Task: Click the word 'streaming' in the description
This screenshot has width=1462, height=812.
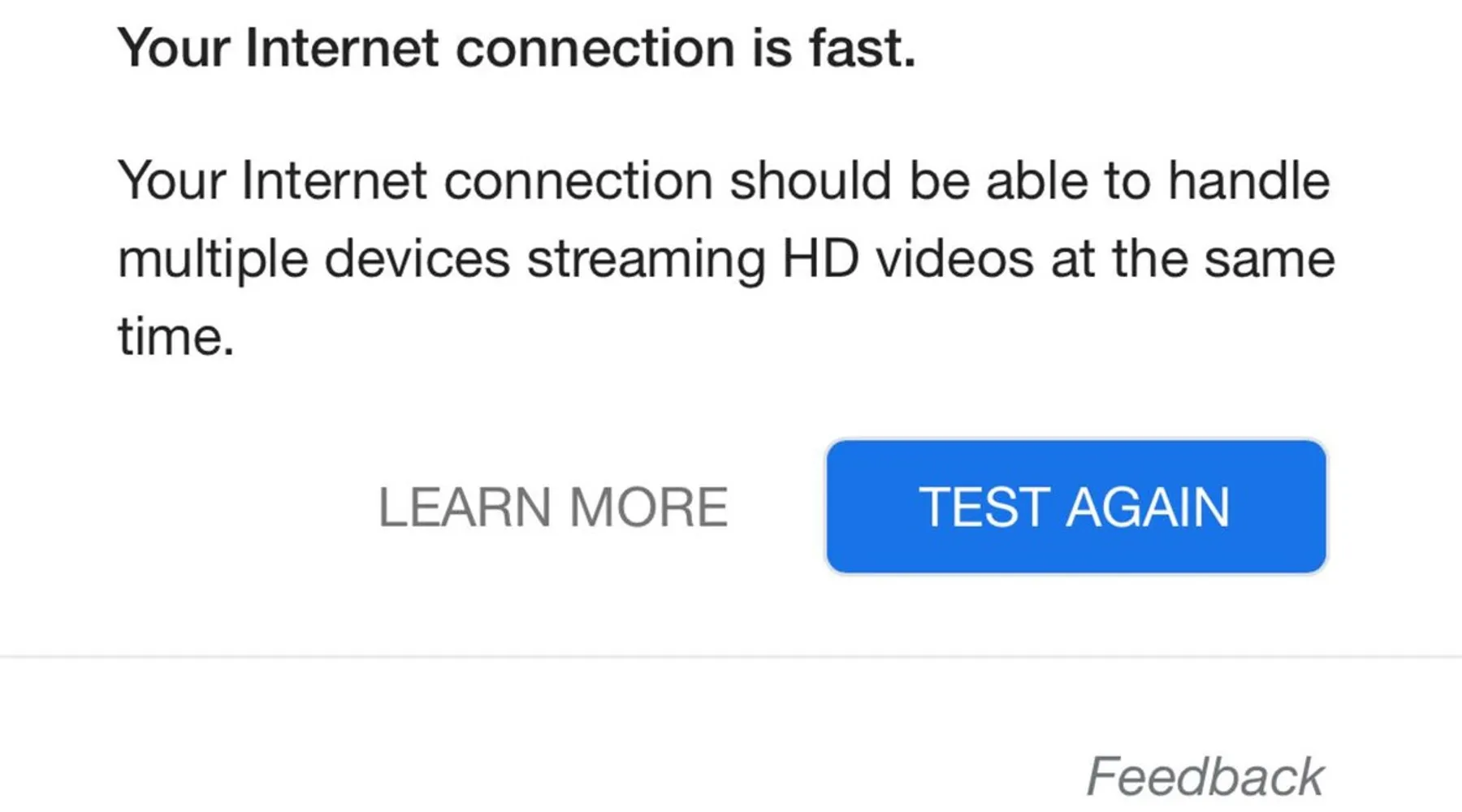Action: point(646,260)
